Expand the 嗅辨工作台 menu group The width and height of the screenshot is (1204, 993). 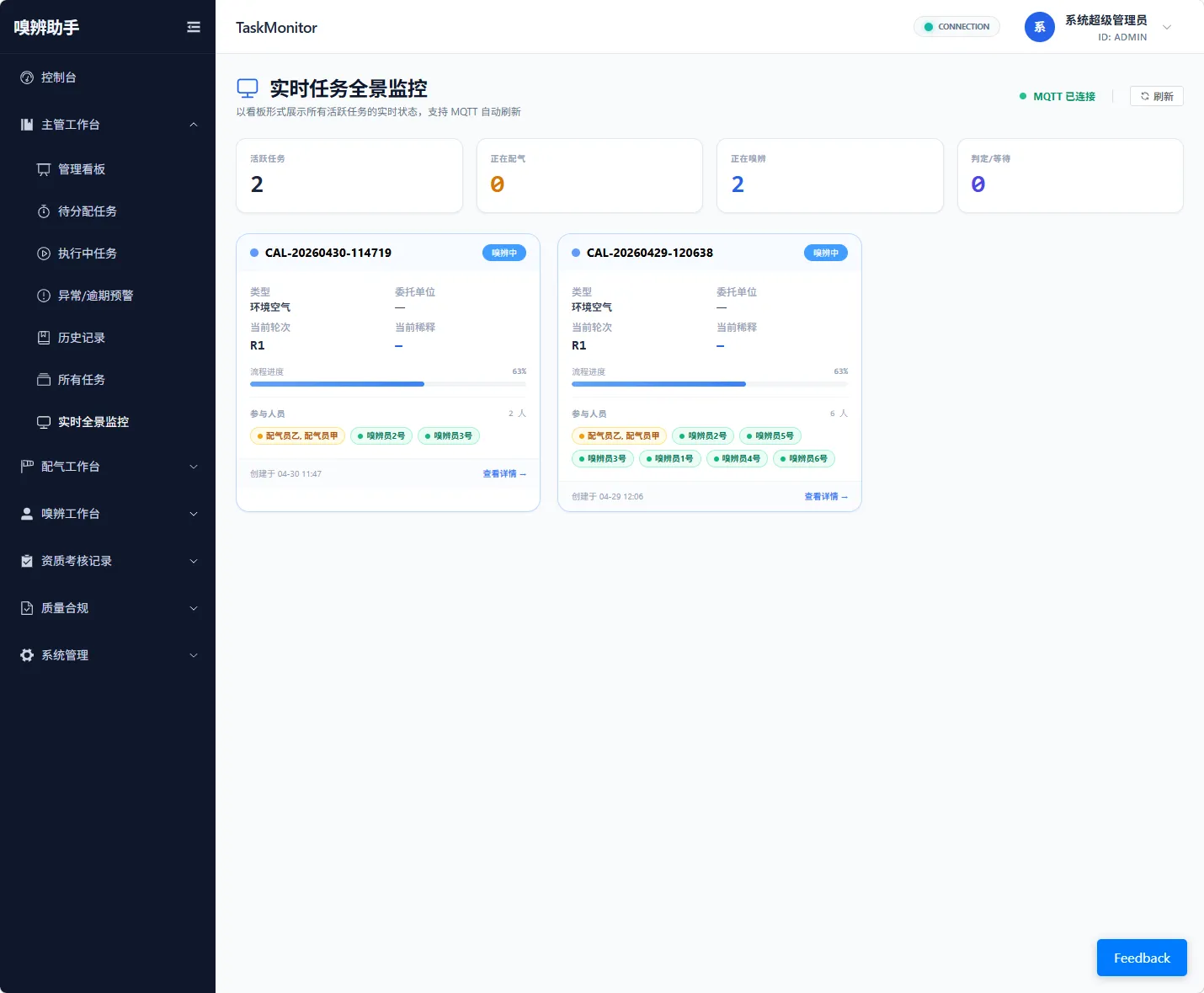(x=194, y=514)
